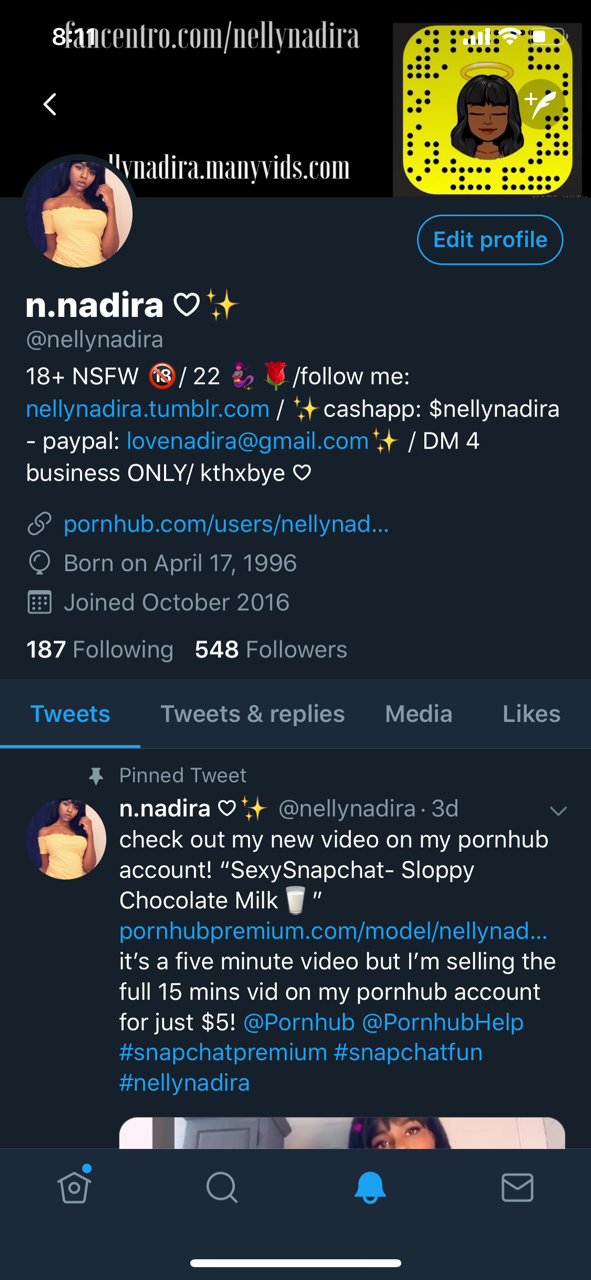The height and width of the screenshot is (1280, 591).
Task: Tap the @Pornhub mention in tweet
Action: tap(299, 1022)
